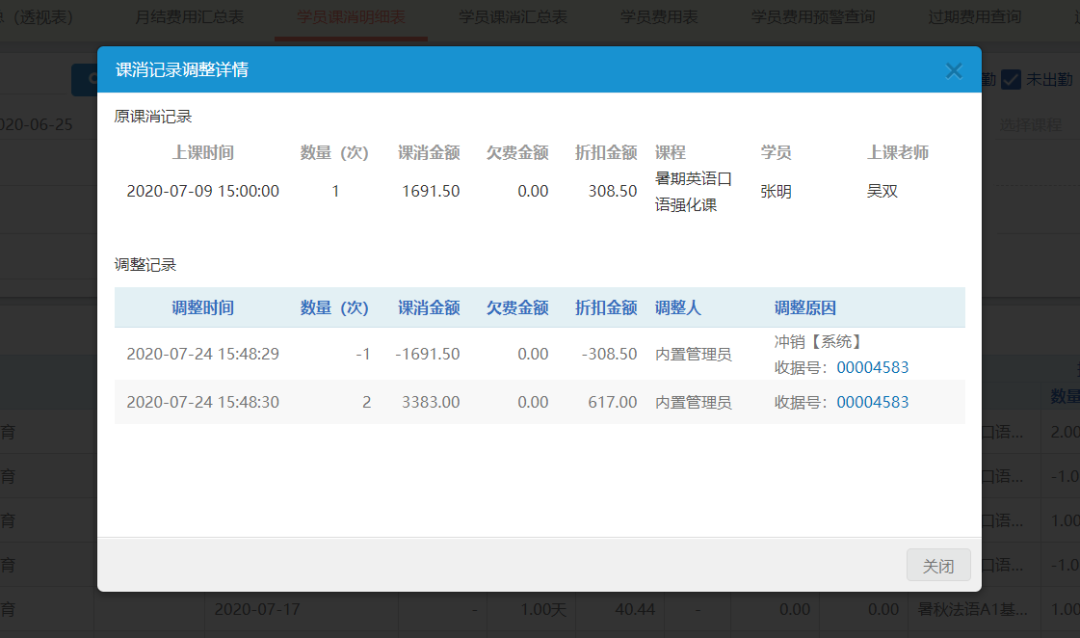Switch to 学员费用预警查询 tab
Image resolution: width=1080 pixels, height=638 pixels.
[x=813, y=17]
